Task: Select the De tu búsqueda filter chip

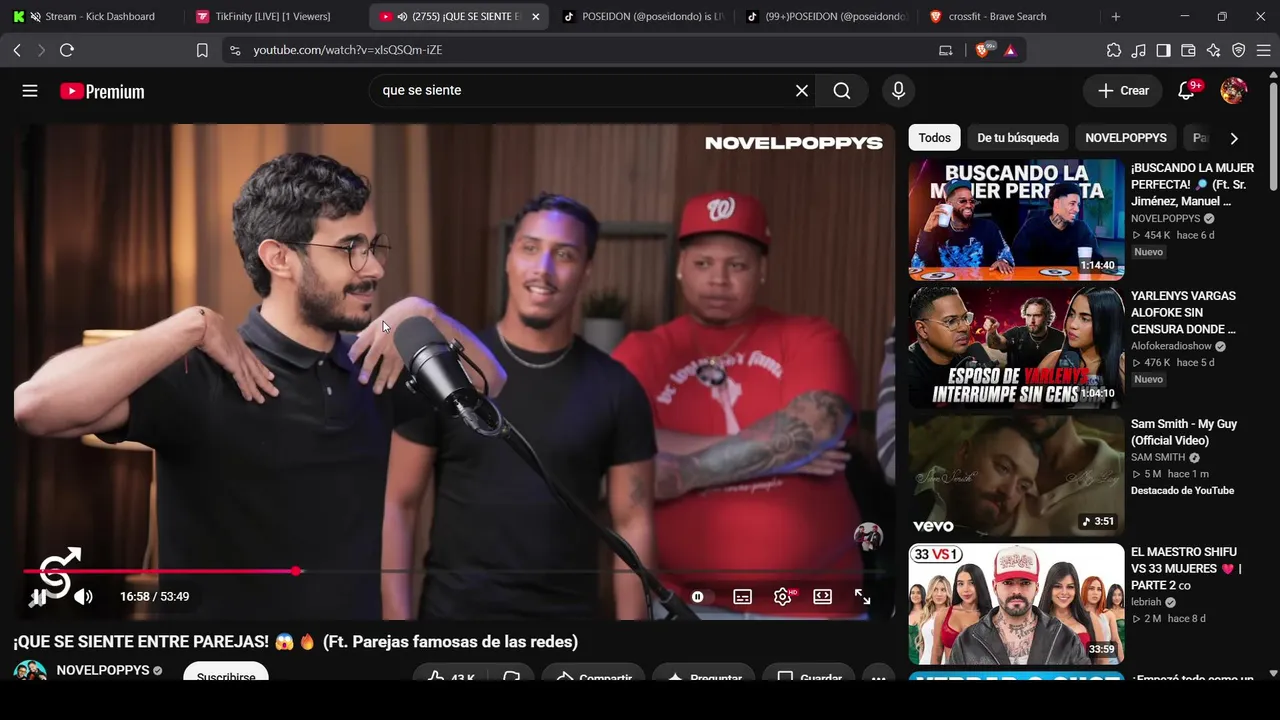Action: (x=1018, y=138)
